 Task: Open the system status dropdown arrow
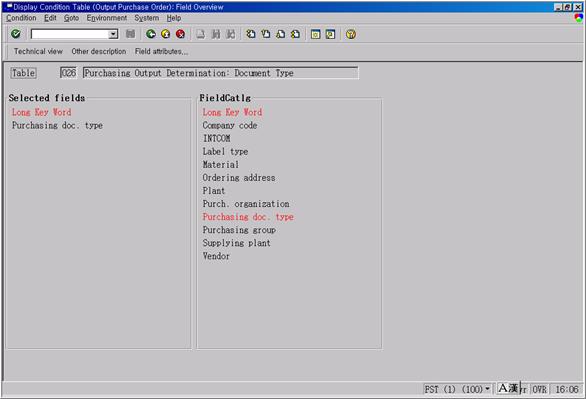click(487, 389)
